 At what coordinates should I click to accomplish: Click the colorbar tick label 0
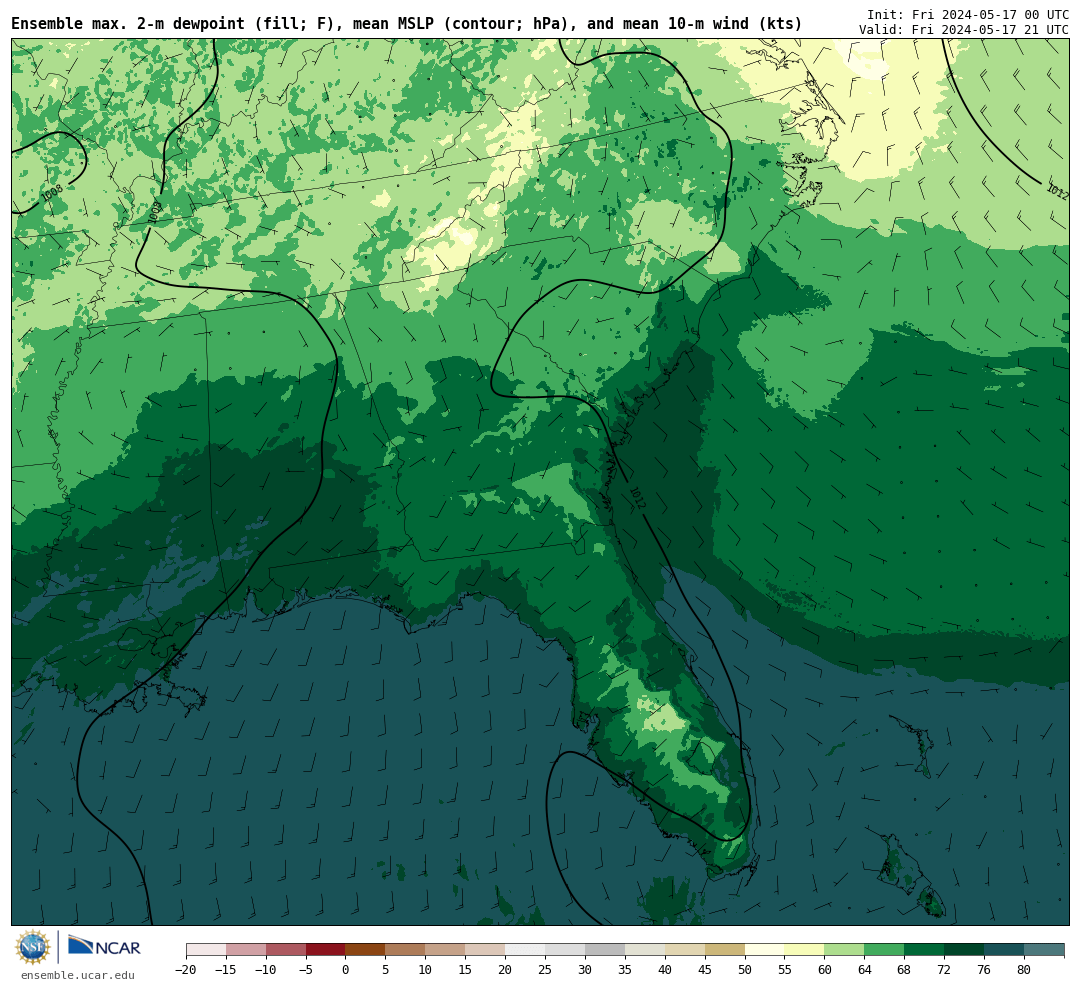[x=346, y=969]
